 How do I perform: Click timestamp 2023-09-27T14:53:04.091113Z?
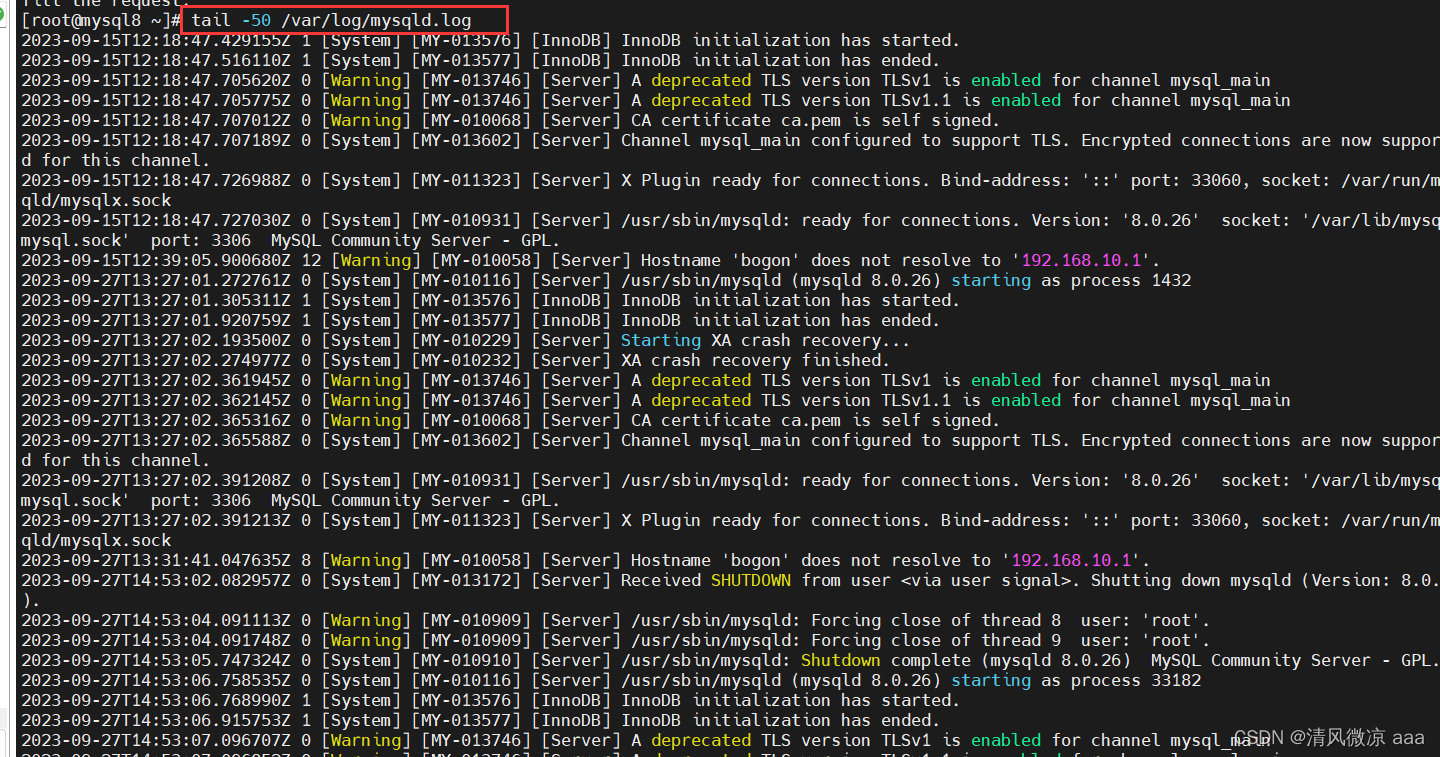pos(156,620)
